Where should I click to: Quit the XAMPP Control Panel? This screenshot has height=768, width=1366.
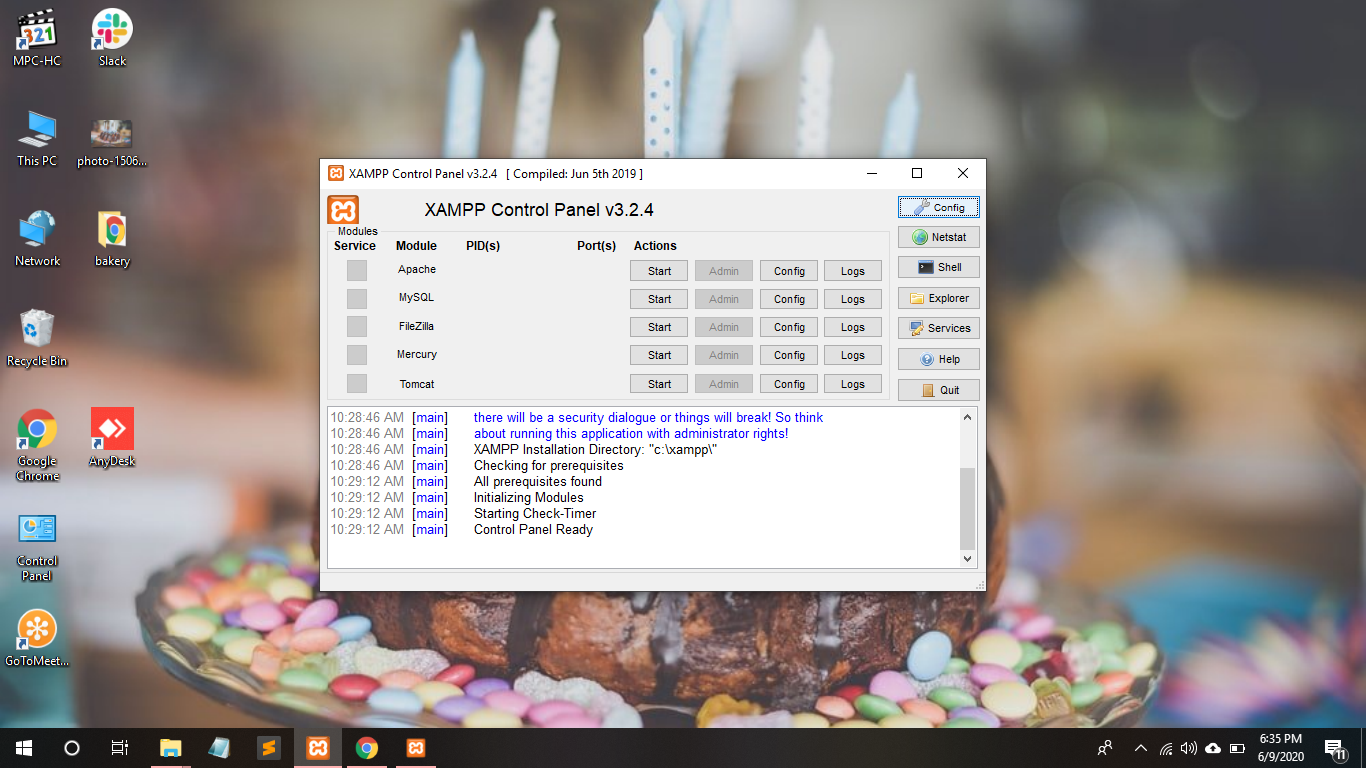(x=938, y=390)
